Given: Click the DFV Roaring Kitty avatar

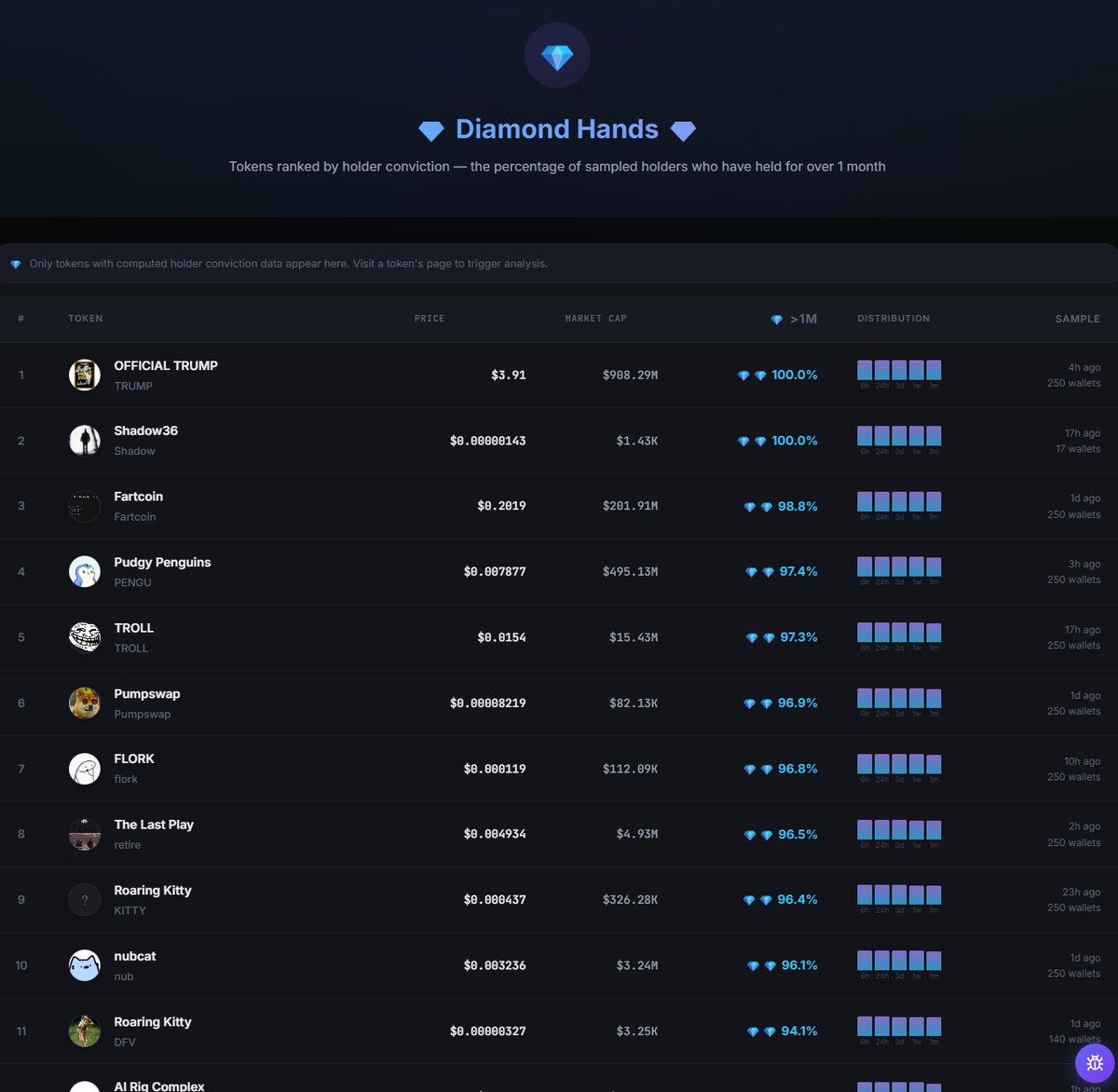Looking at the screenshot, I should click(85, 1031).
